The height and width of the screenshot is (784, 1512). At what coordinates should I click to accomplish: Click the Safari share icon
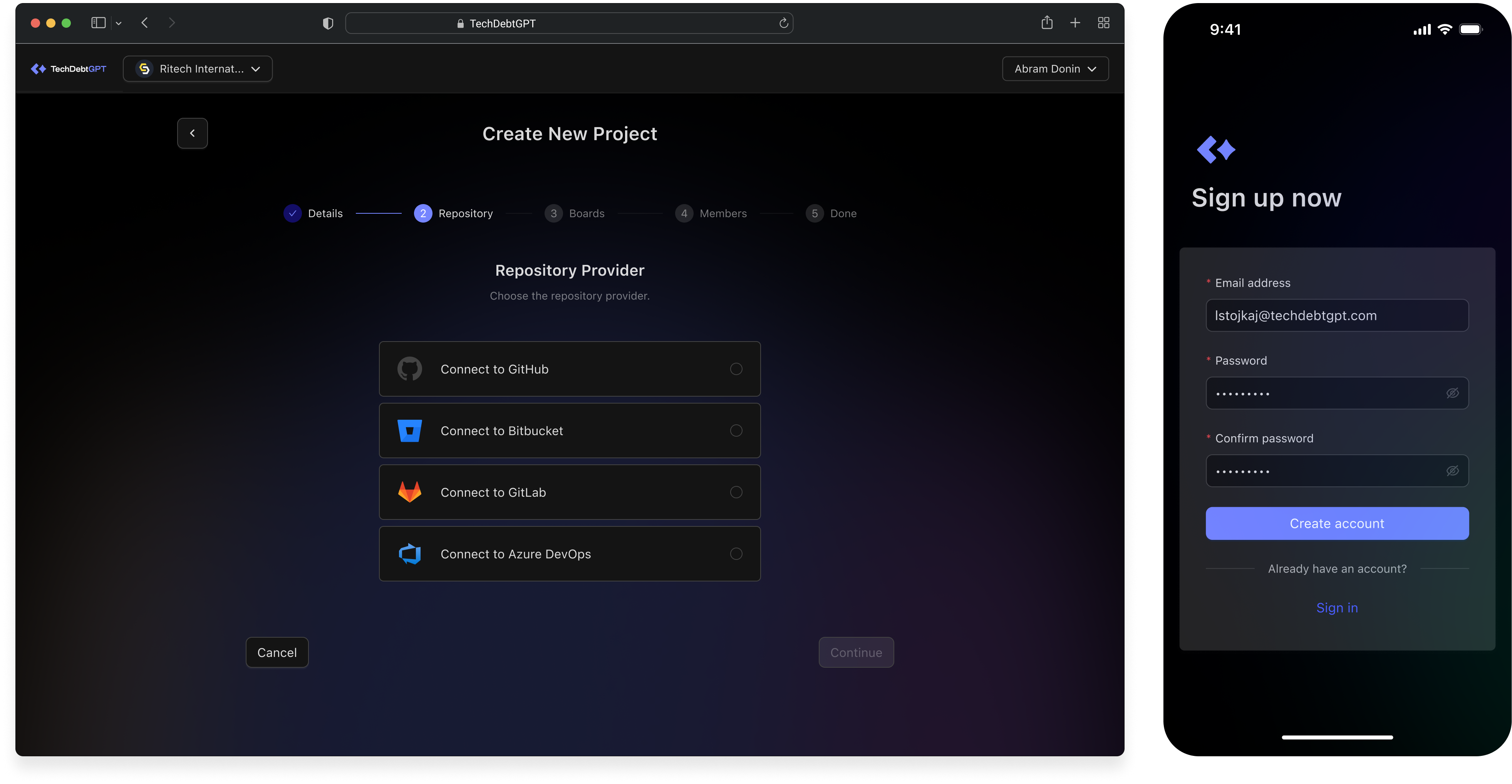click(x=1046, y=23)
